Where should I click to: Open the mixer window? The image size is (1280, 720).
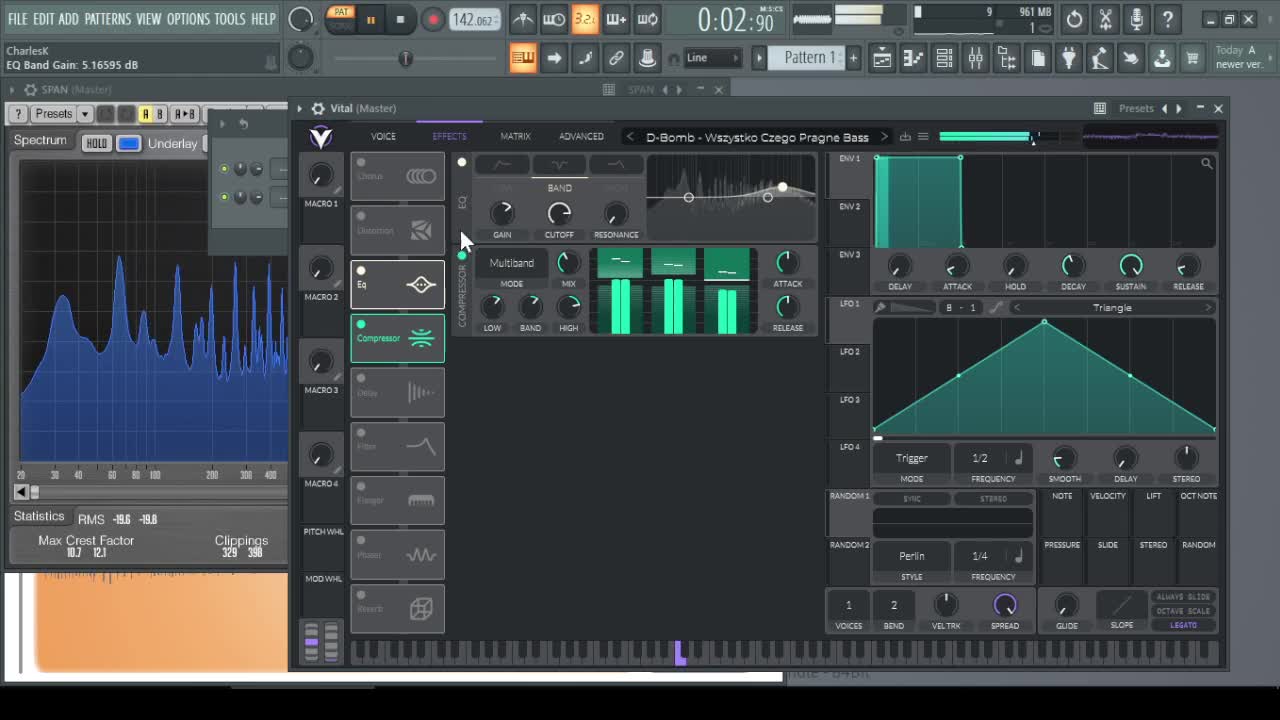click(975, 58)
